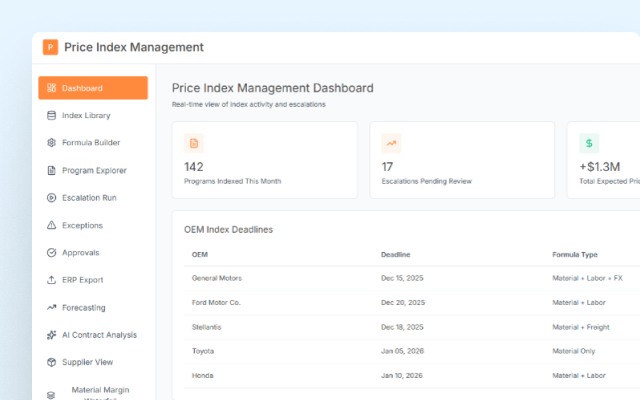Open the Approvals section
The width and height of the screenshot is (640, 400).
pyautogui.click(x=93, y=253)
